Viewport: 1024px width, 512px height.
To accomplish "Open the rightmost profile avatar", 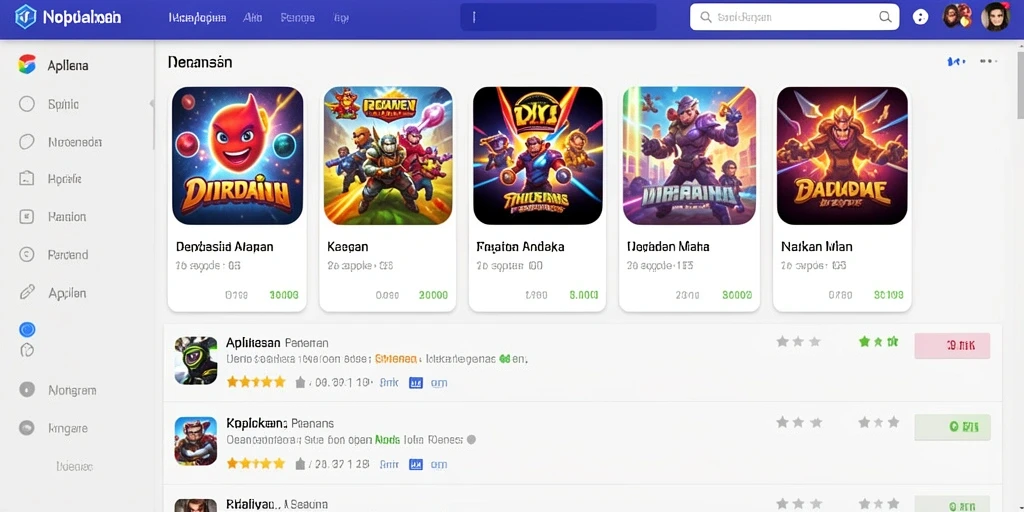I will click(995, 16).
